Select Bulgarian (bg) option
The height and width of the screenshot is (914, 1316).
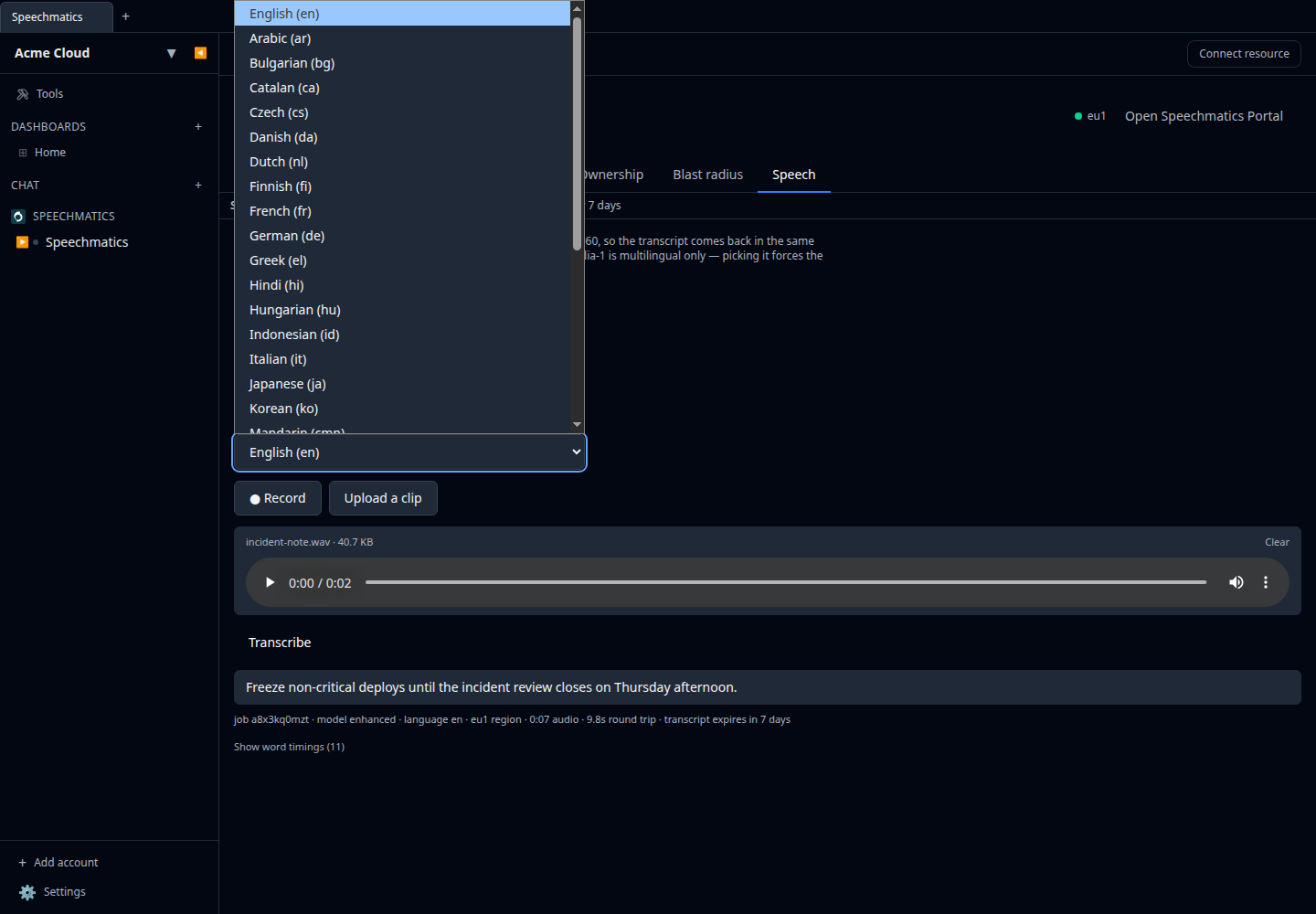point(402,63)
